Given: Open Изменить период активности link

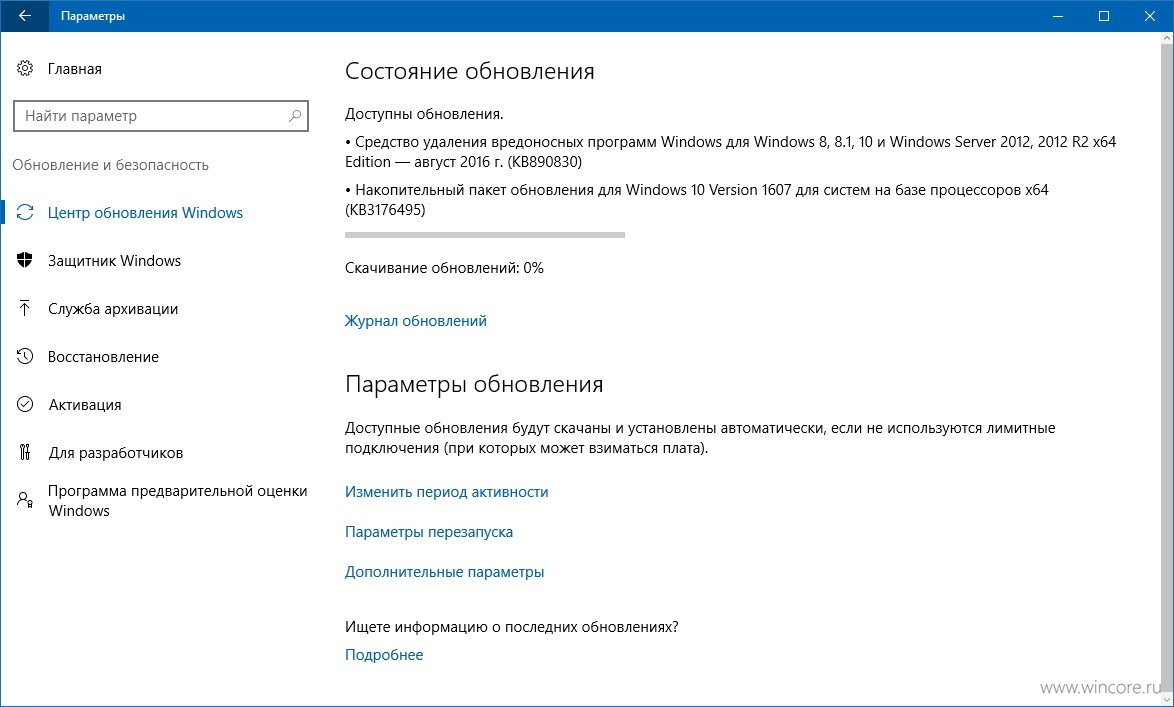Looking at the screenshot, I should pos(446,492).
